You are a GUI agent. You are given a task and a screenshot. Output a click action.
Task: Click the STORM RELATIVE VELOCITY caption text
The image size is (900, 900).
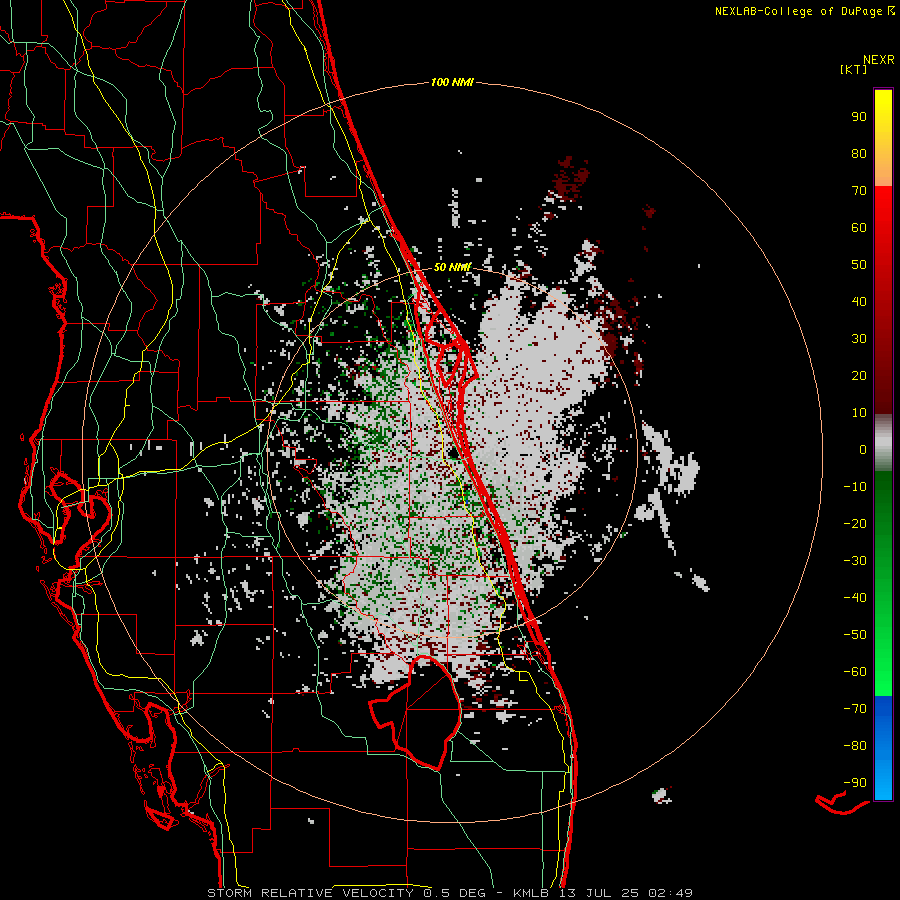click(310, 893)
